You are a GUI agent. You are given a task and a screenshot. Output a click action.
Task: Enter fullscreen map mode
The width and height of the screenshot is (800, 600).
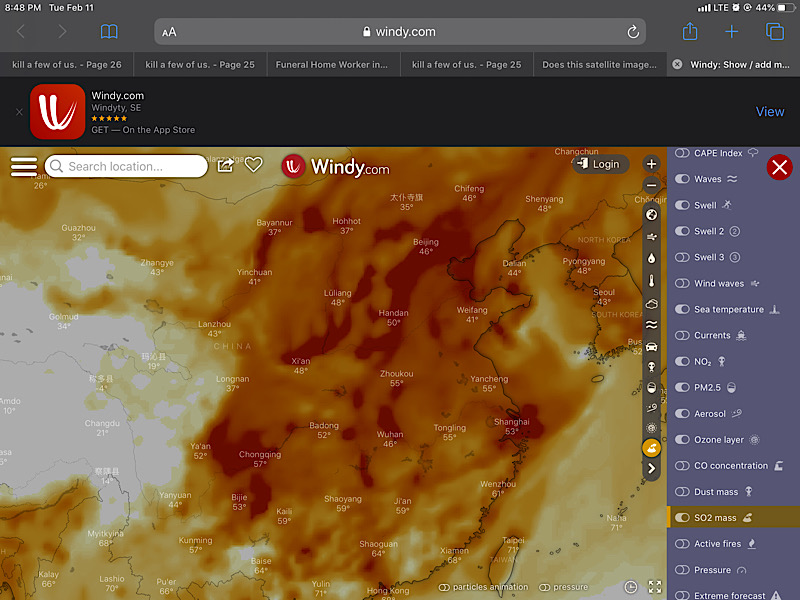(x=655, y=587)
